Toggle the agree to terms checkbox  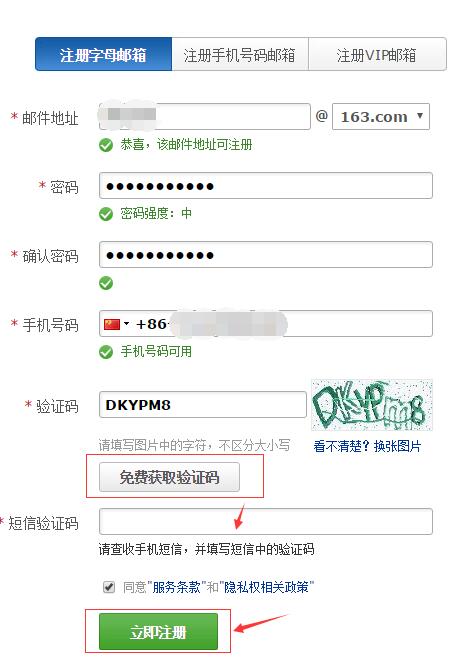tap(109, 587)
